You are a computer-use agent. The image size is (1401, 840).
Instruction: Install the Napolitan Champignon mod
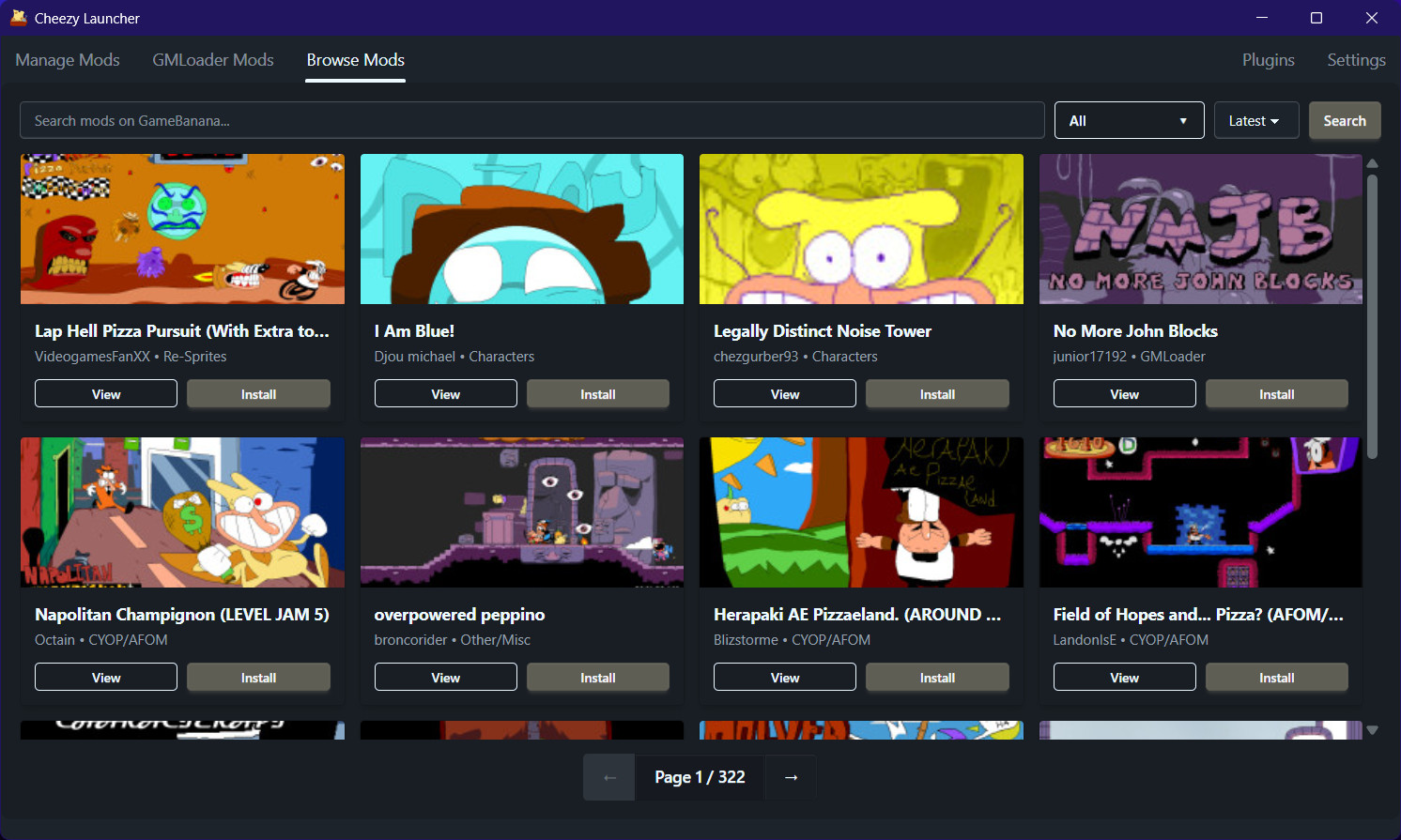pos(258,678)
